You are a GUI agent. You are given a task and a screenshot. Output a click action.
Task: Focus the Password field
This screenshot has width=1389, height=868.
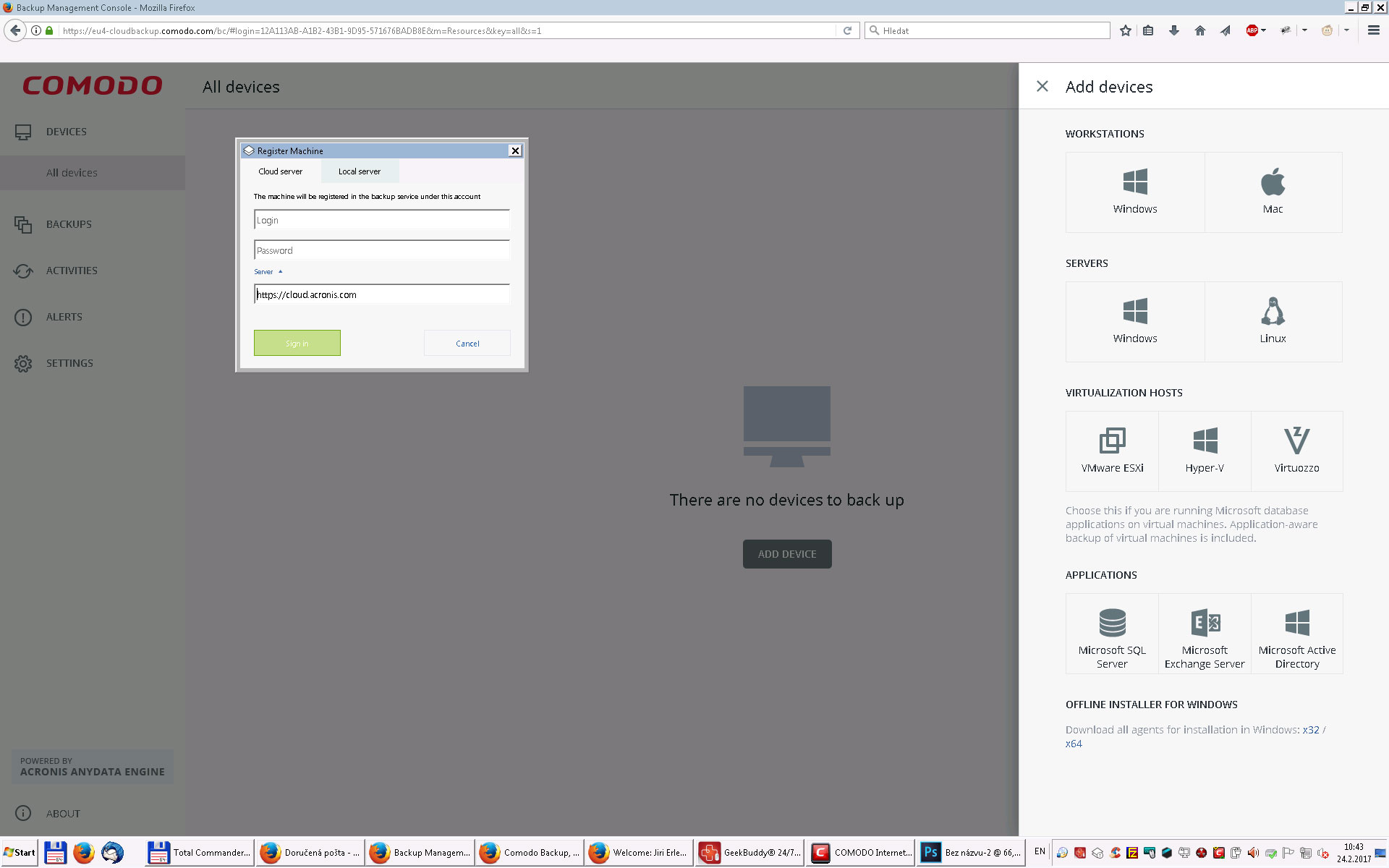pyautogui.click(x=382, y=250)
